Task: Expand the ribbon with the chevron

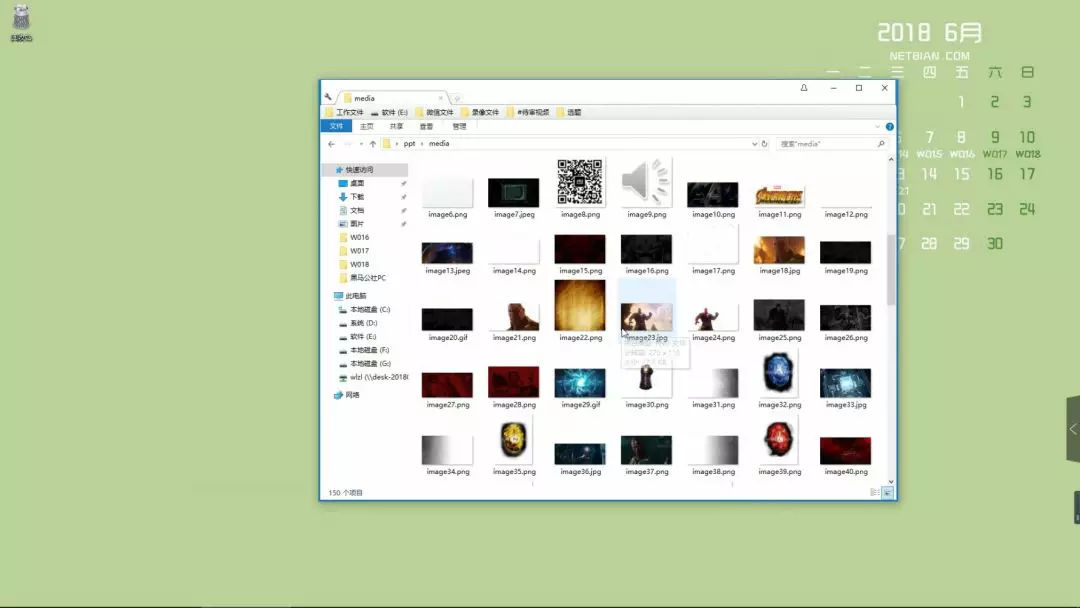Action: [878, 127]
